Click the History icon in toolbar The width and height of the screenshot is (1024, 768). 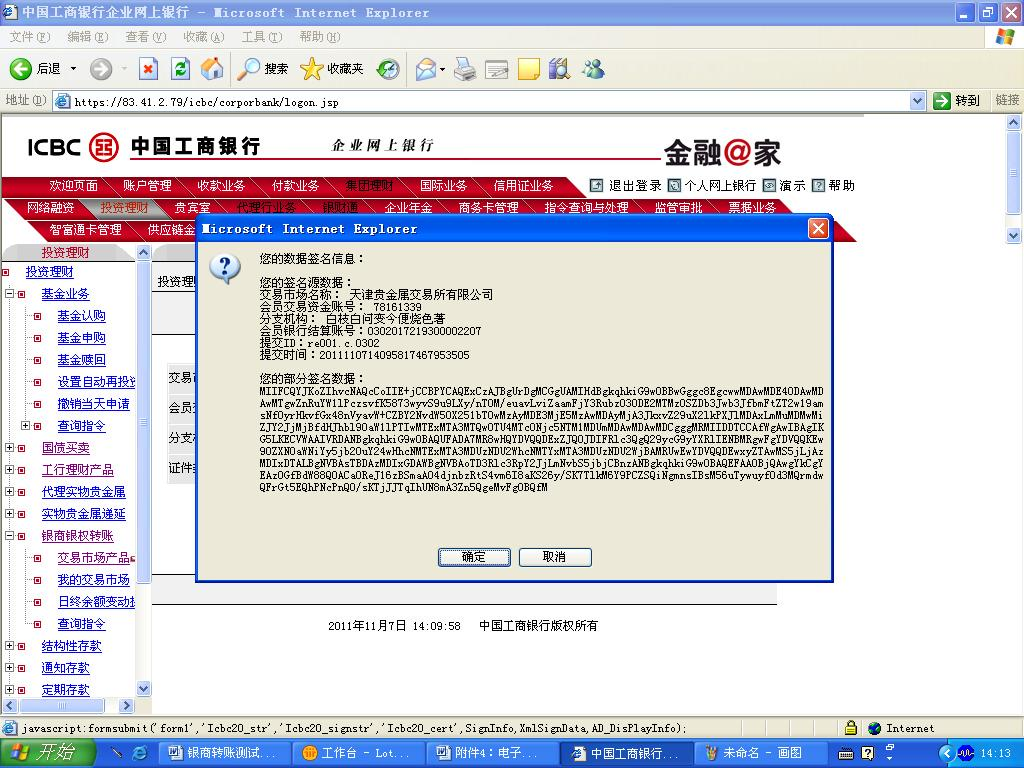click(x=388, y=69)
